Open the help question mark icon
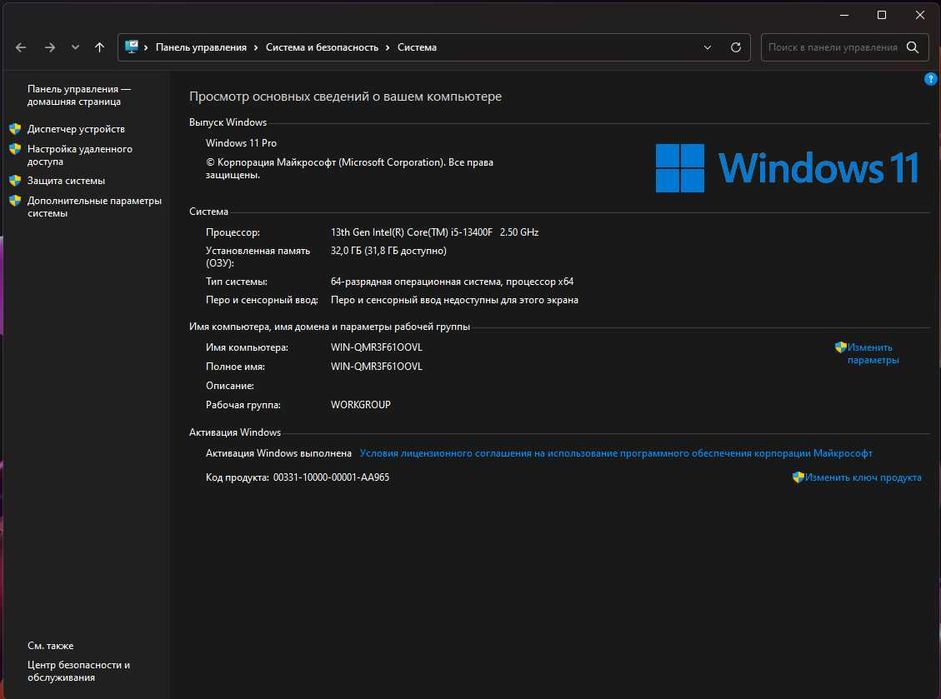 pyautogui.click(x=930, y=79)
